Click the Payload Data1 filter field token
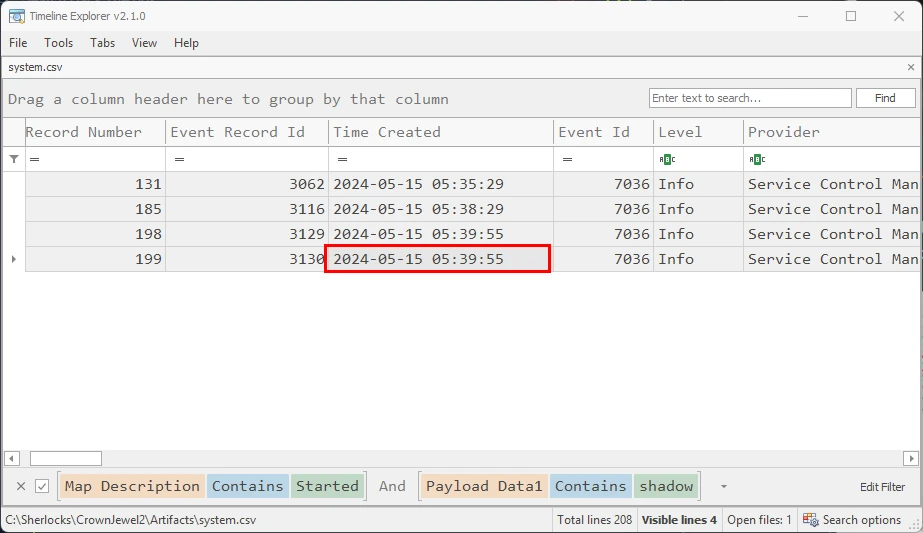The width and height of the screenshot is (923, 533). click(x=484, y=486)
